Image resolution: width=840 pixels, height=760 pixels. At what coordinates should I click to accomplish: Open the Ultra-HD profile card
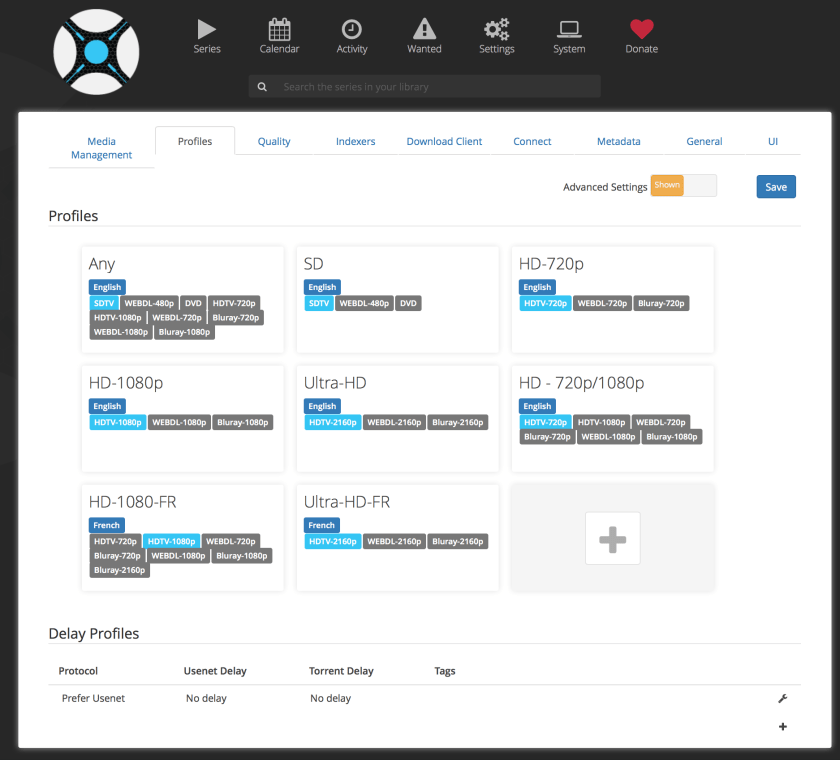[x=397, y=418]
